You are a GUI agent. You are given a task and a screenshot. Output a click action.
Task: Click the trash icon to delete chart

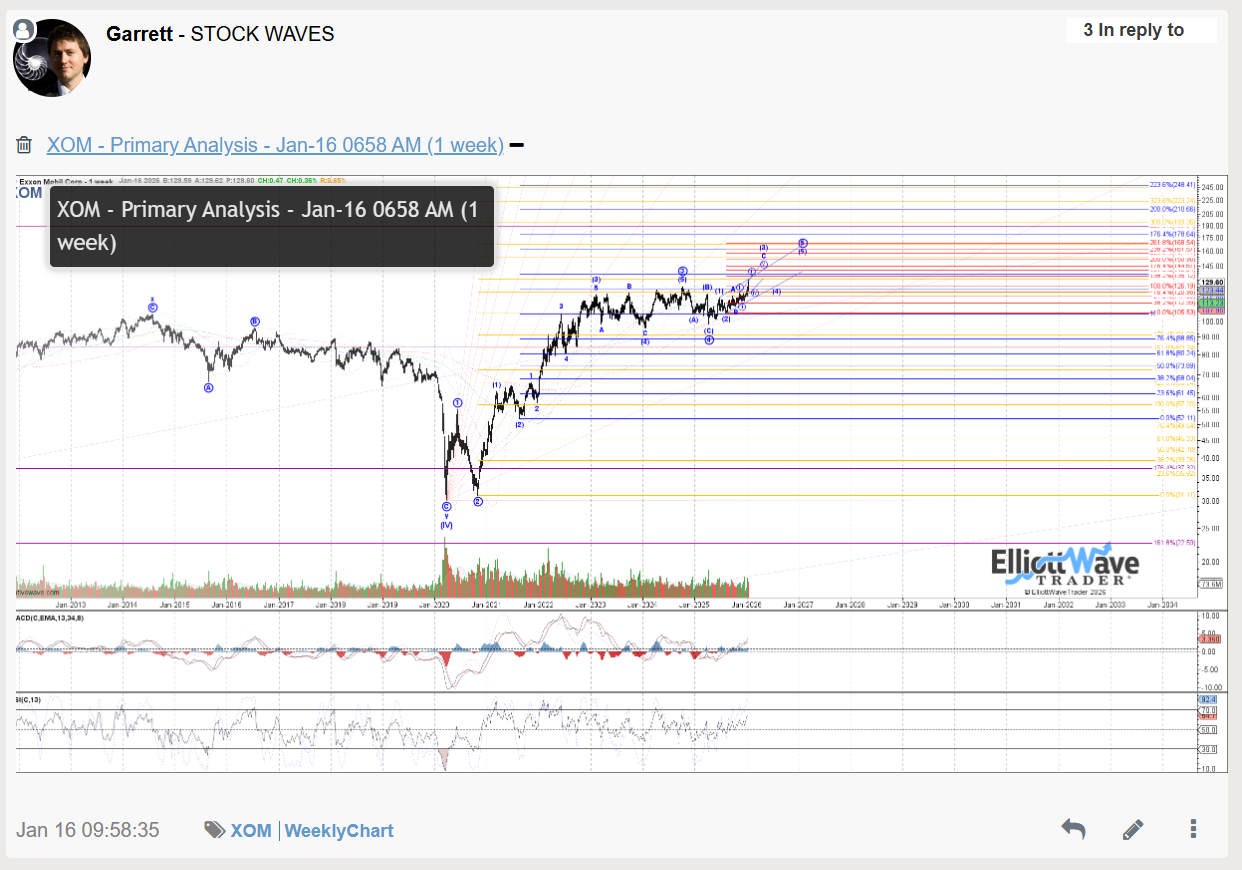point(24,146)
